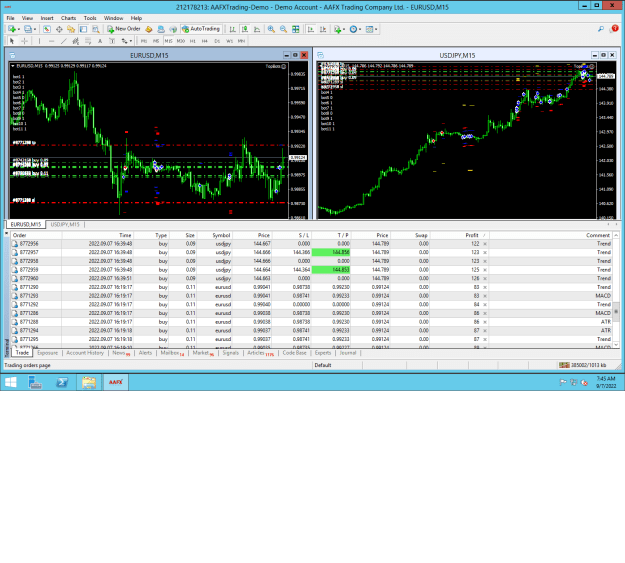Collapse EURUSD chart header triangle

point(13,66)
